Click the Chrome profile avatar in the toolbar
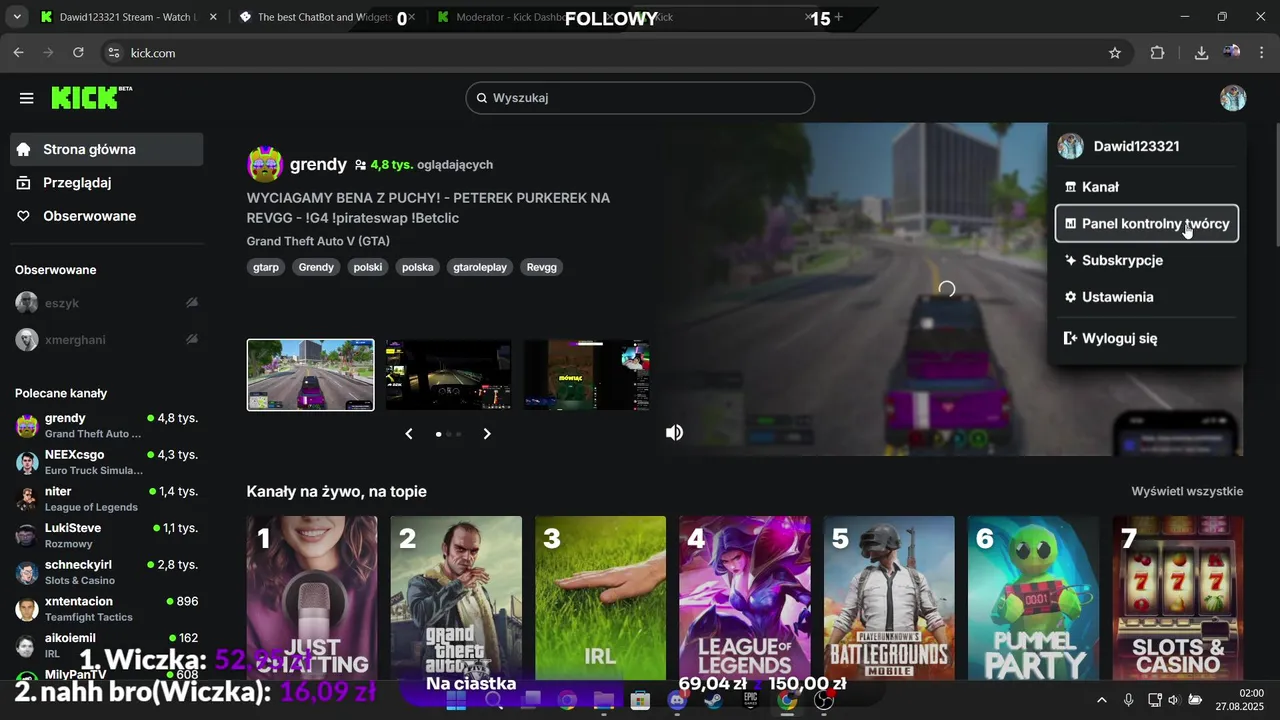Image resolution: width=1280 pixels, height=720 pixels. (x=1232, y=53)
